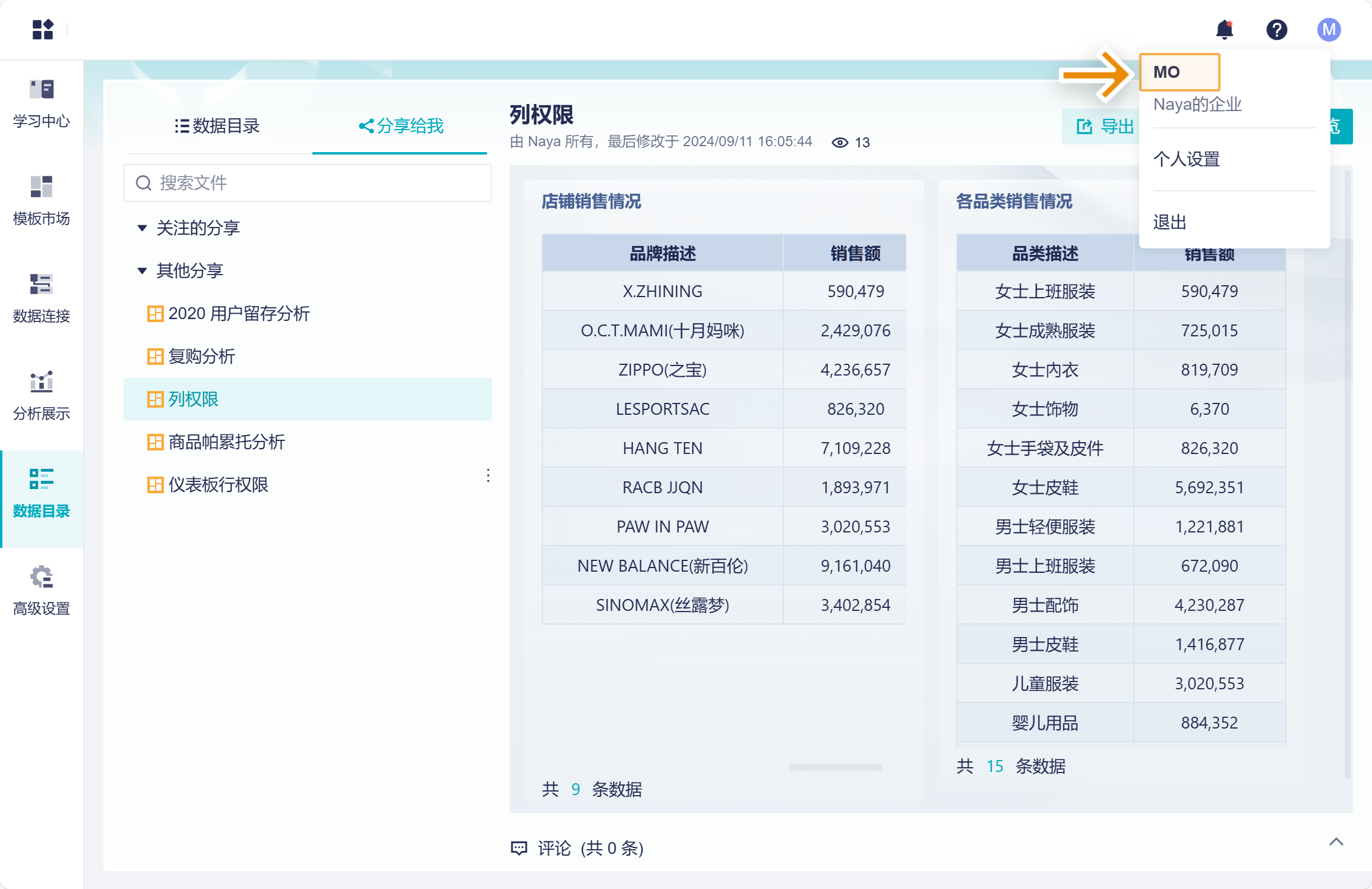Click the 搜索文件 search field
Viewport: 1372px width, 889px height.
tap(308, 183)
